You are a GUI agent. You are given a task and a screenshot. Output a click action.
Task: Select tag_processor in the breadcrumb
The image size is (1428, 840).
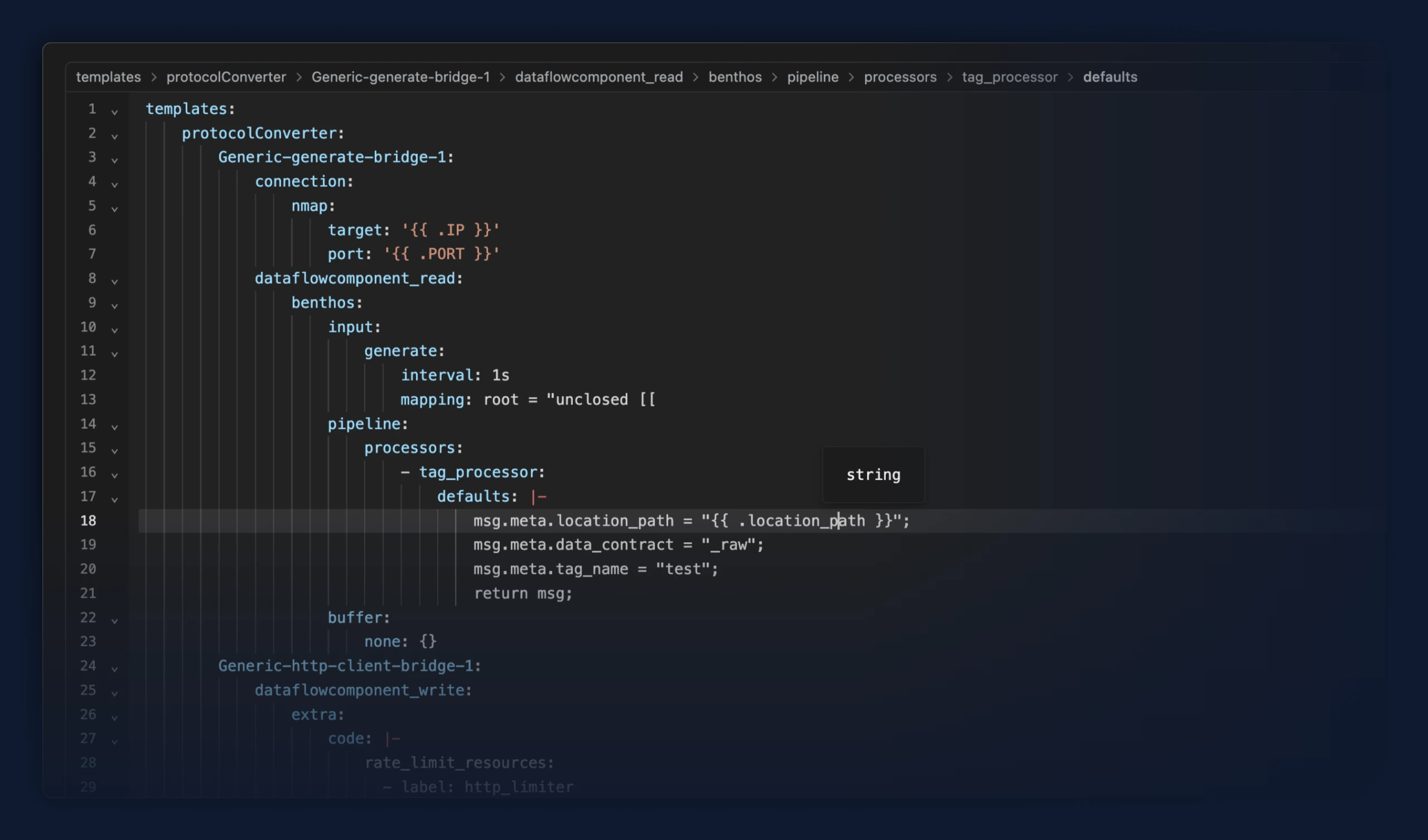pos(1009,77)
